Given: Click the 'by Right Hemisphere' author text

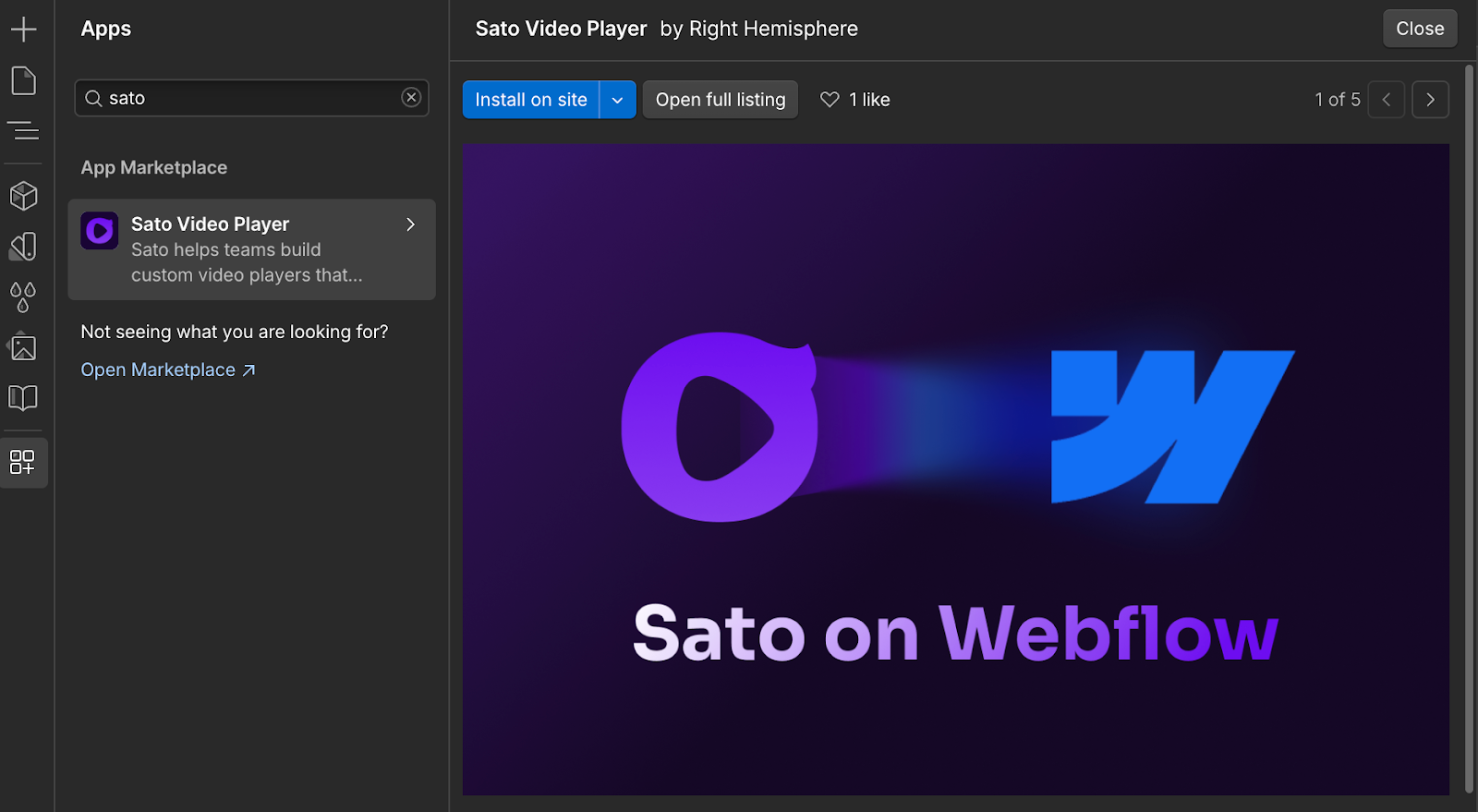Looking at the screenshot, I should [x=759, y=29].
